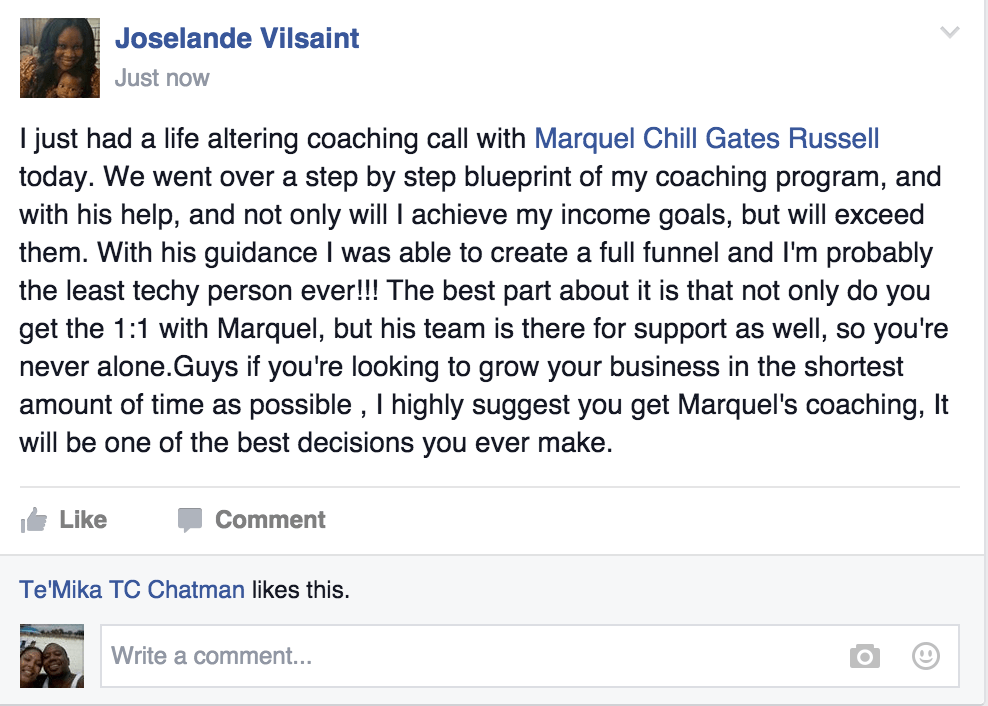Open post options chevron menu
988x706 pixels.
(x=950, y=33)
